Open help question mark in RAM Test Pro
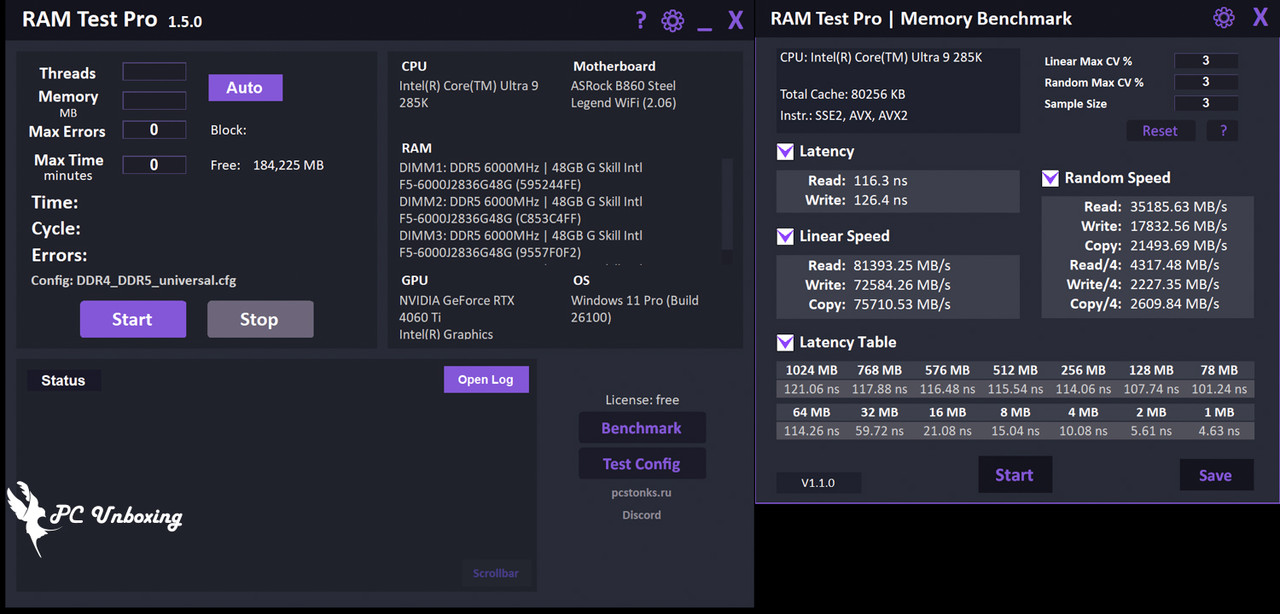Viewport: 1280px width, 614px height. pos(641,20)
